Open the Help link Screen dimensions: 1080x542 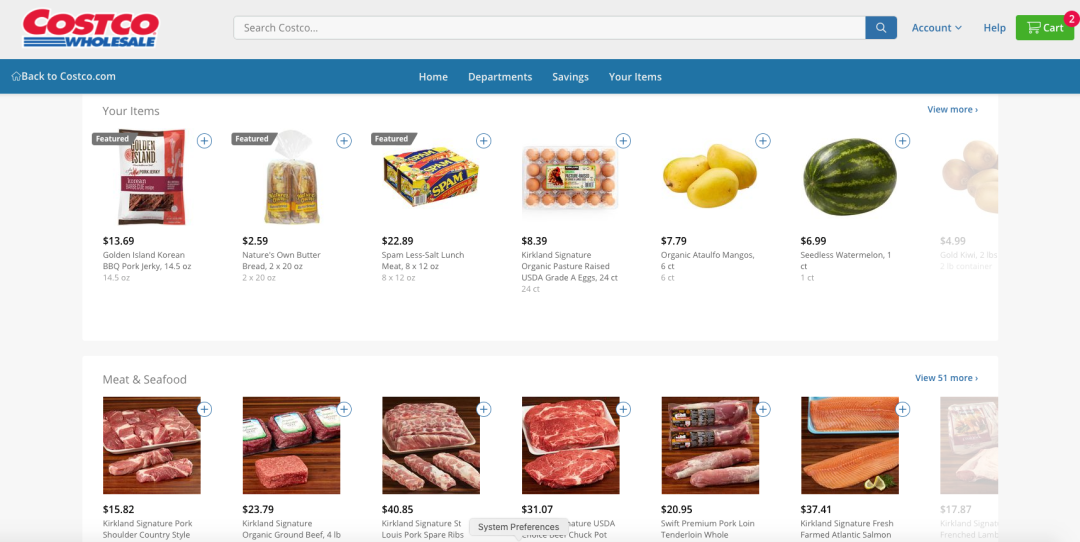tap(995, 28)
